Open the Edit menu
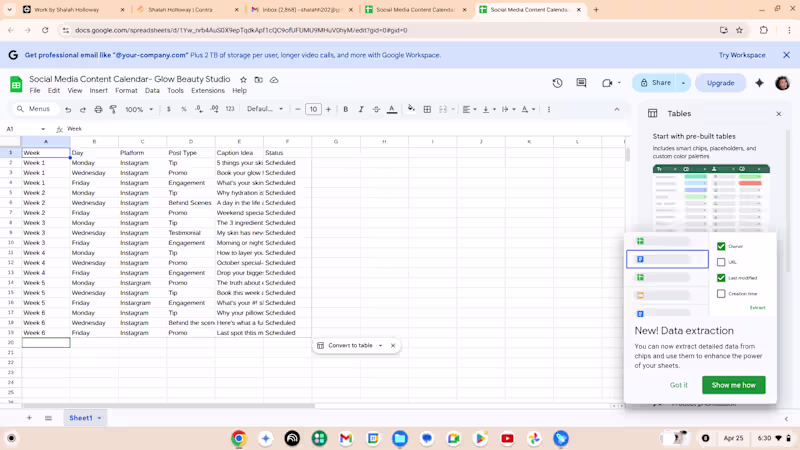This screenshot has height=450, width=800. 54,90
